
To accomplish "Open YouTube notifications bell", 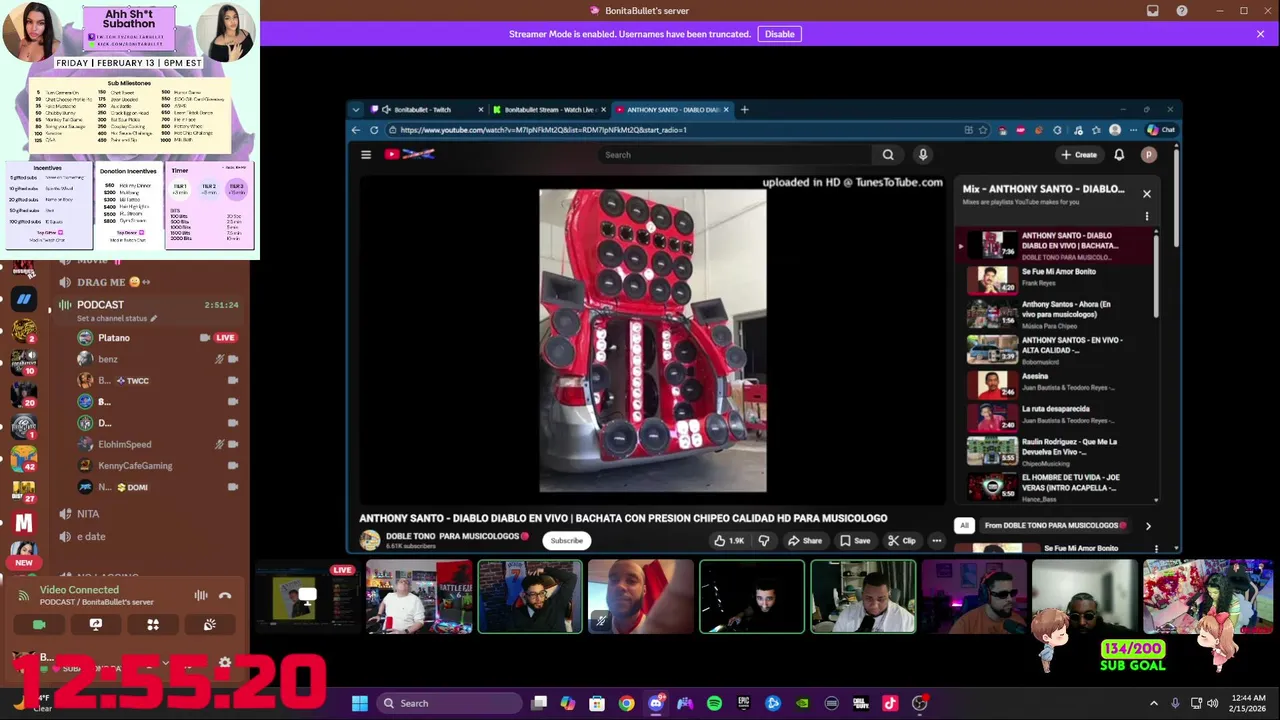I will (x=1119, y=155).
